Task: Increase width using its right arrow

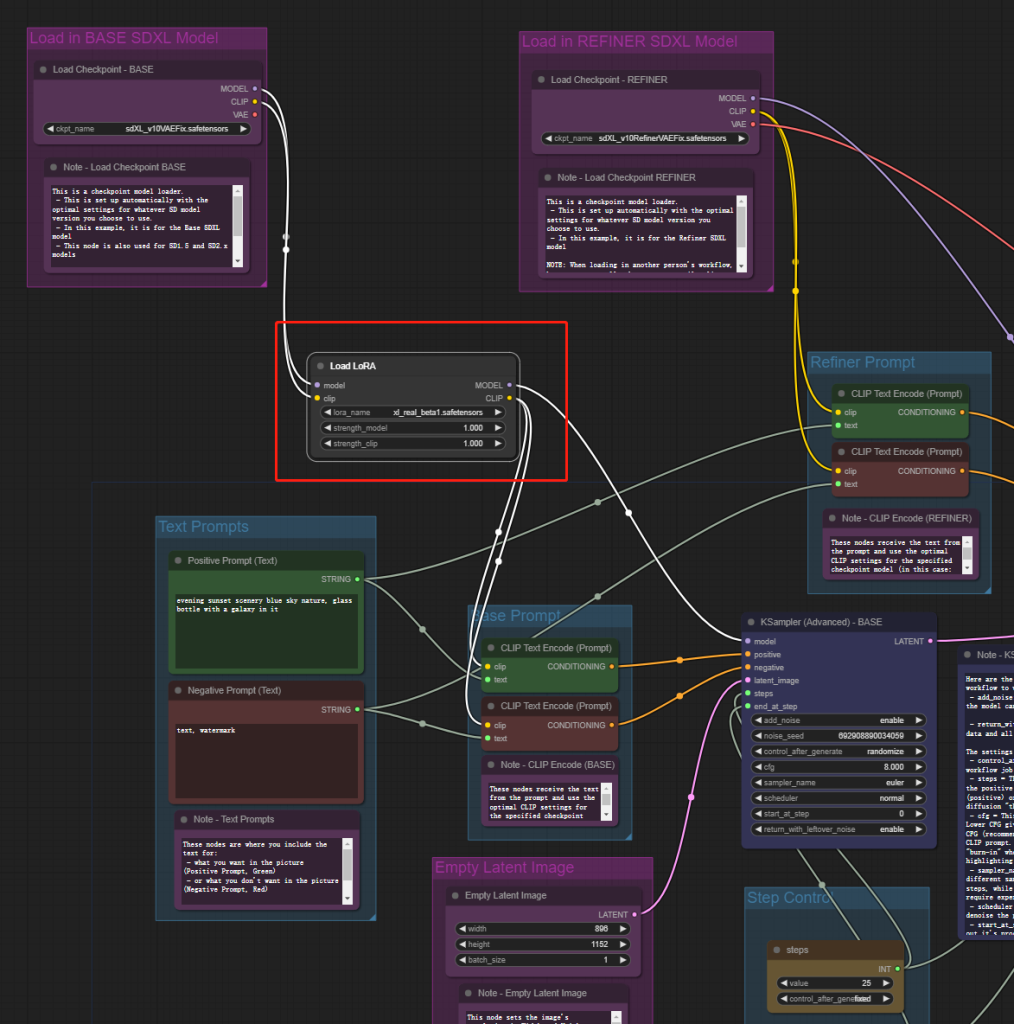Action: point(623,929)
